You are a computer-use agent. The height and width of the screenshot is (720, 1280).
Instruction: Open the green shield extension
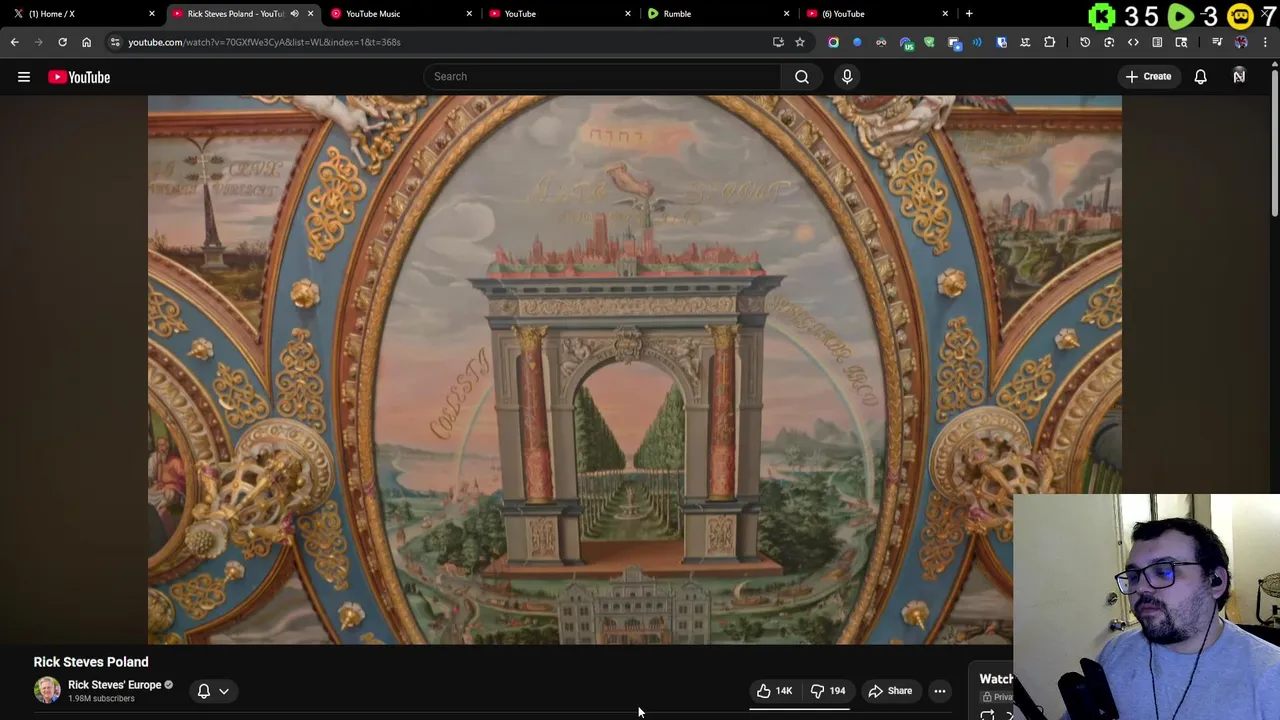pos(929,42)
